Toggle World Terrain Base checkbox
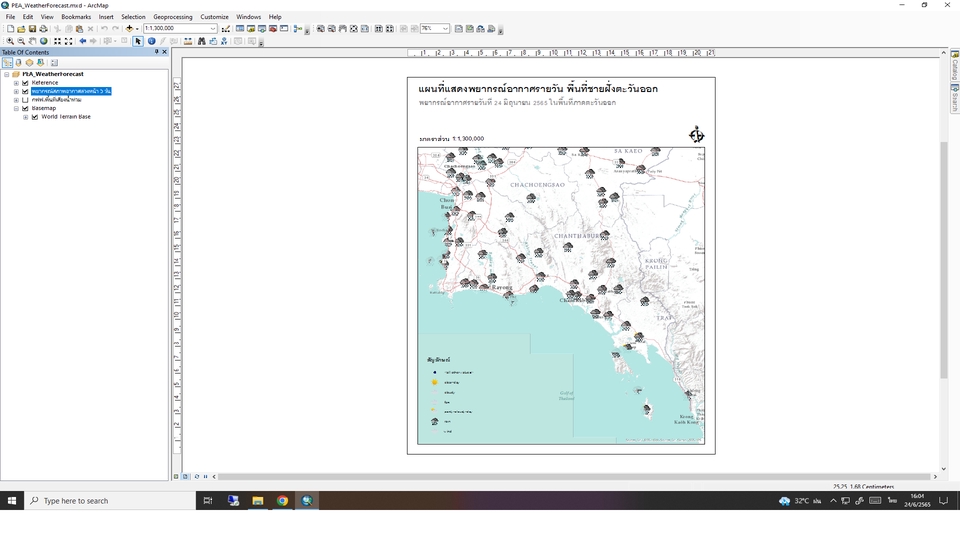The height and width of the screenshot is (540, 960). point(35,117)
